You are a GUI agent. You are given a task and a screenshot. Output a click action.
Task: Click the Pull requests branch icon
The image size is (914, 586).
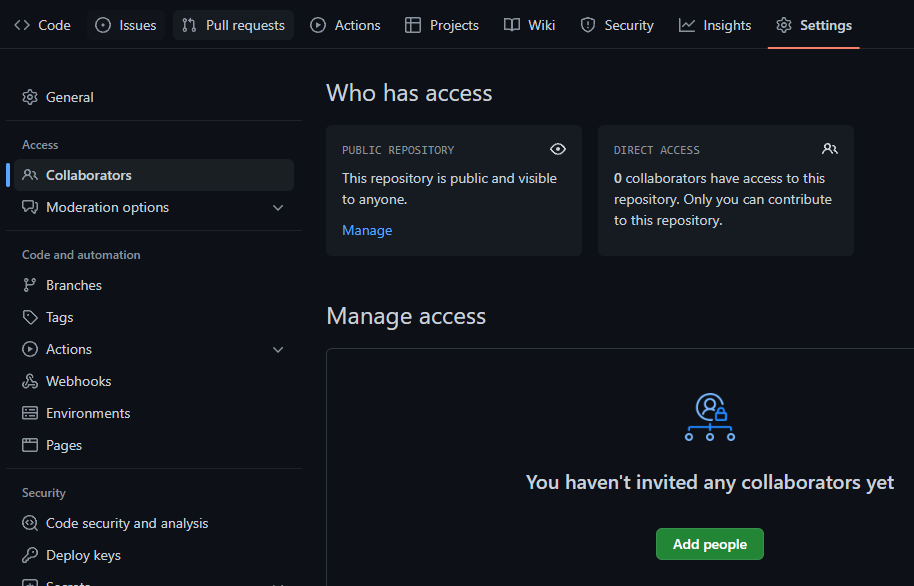pyautogui.click(x=189, y=25)
